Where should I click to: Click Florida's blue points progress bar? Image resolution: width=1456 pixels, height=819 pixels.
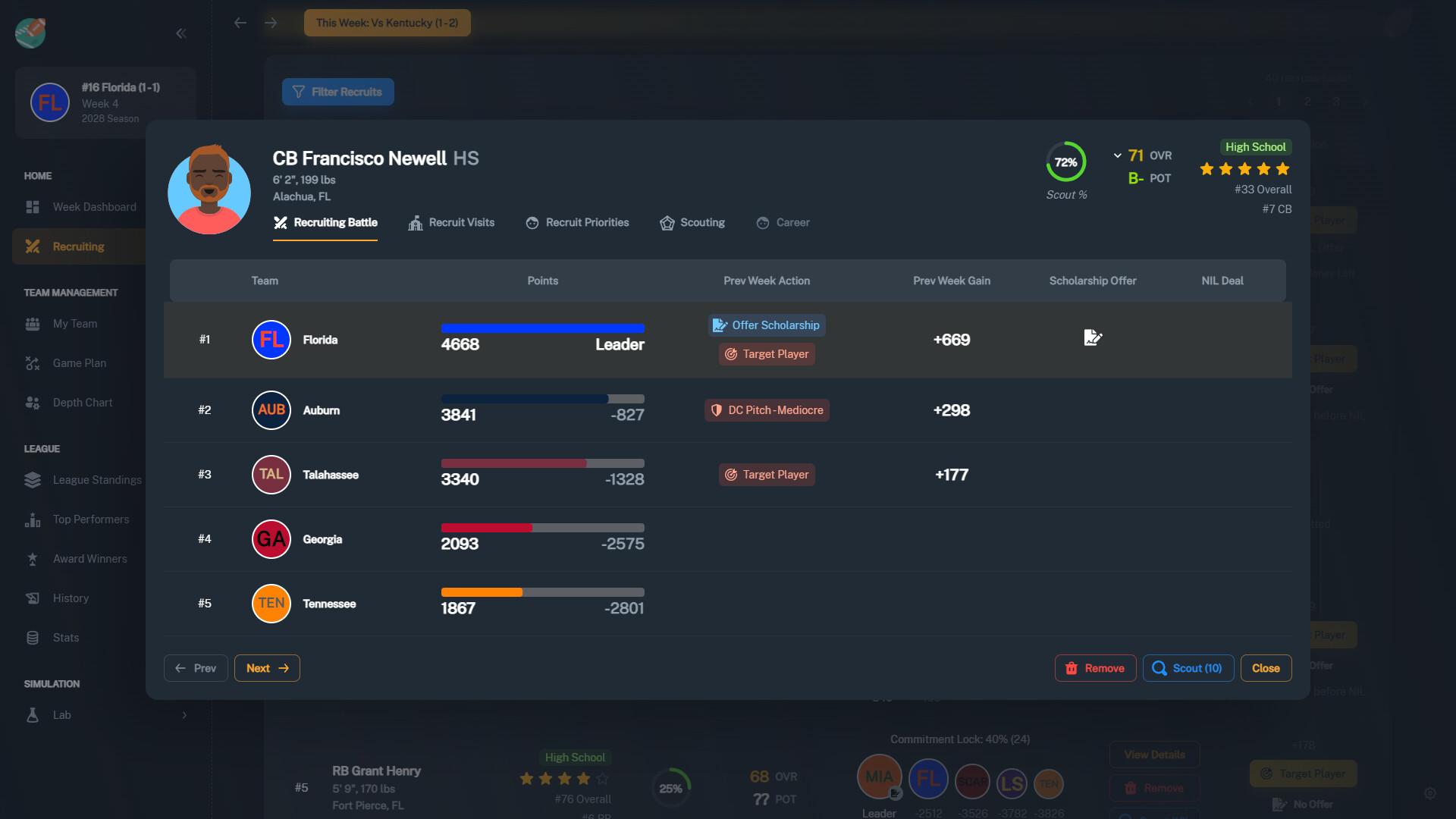coord(542,328)
